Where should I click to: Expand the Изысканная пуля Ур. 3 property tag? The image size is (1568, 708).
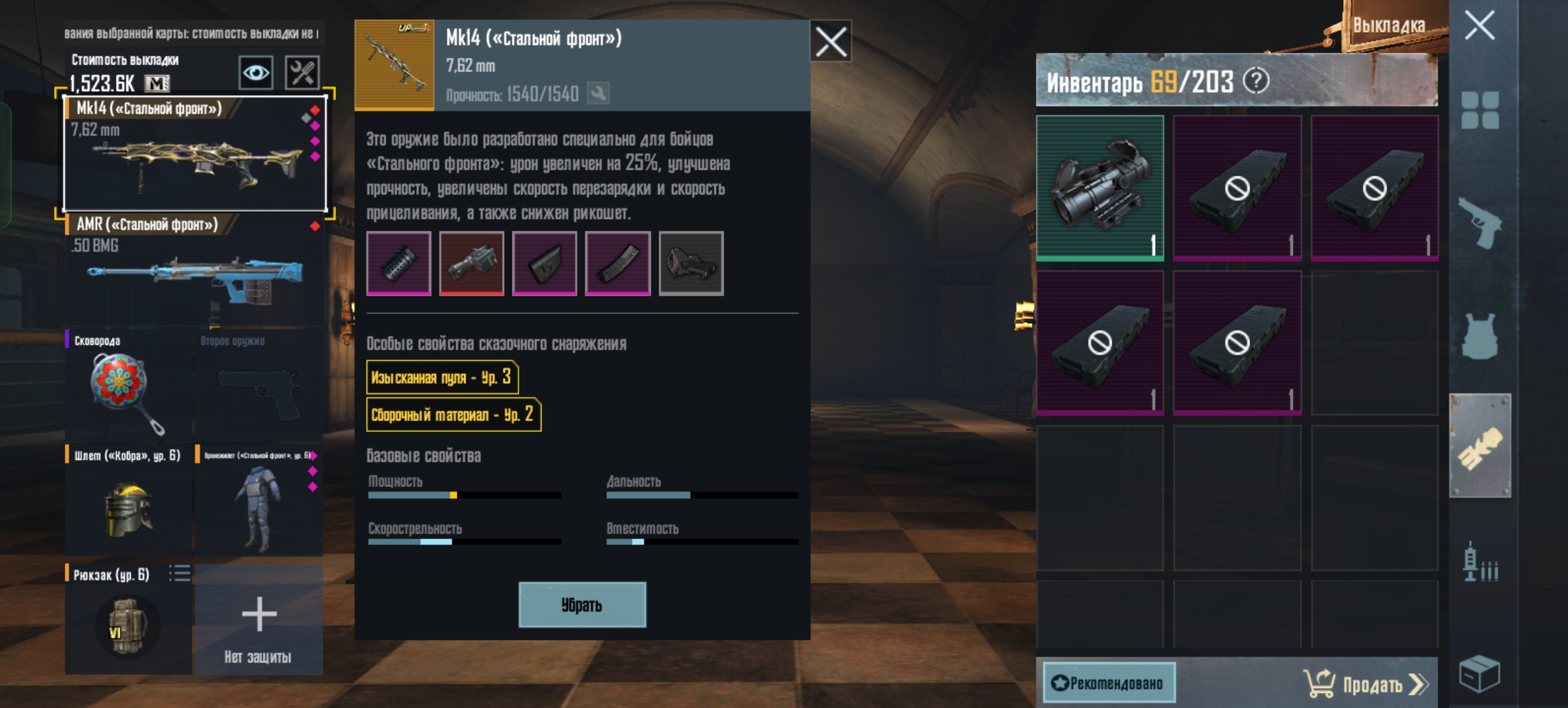pyautogui.click(x=442, y=378)
